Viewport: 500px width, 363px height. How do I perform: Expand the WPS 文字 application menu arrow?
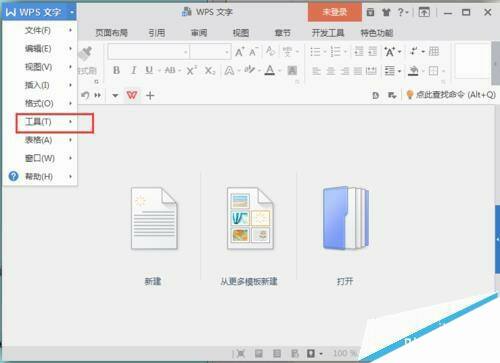(72, 12)
